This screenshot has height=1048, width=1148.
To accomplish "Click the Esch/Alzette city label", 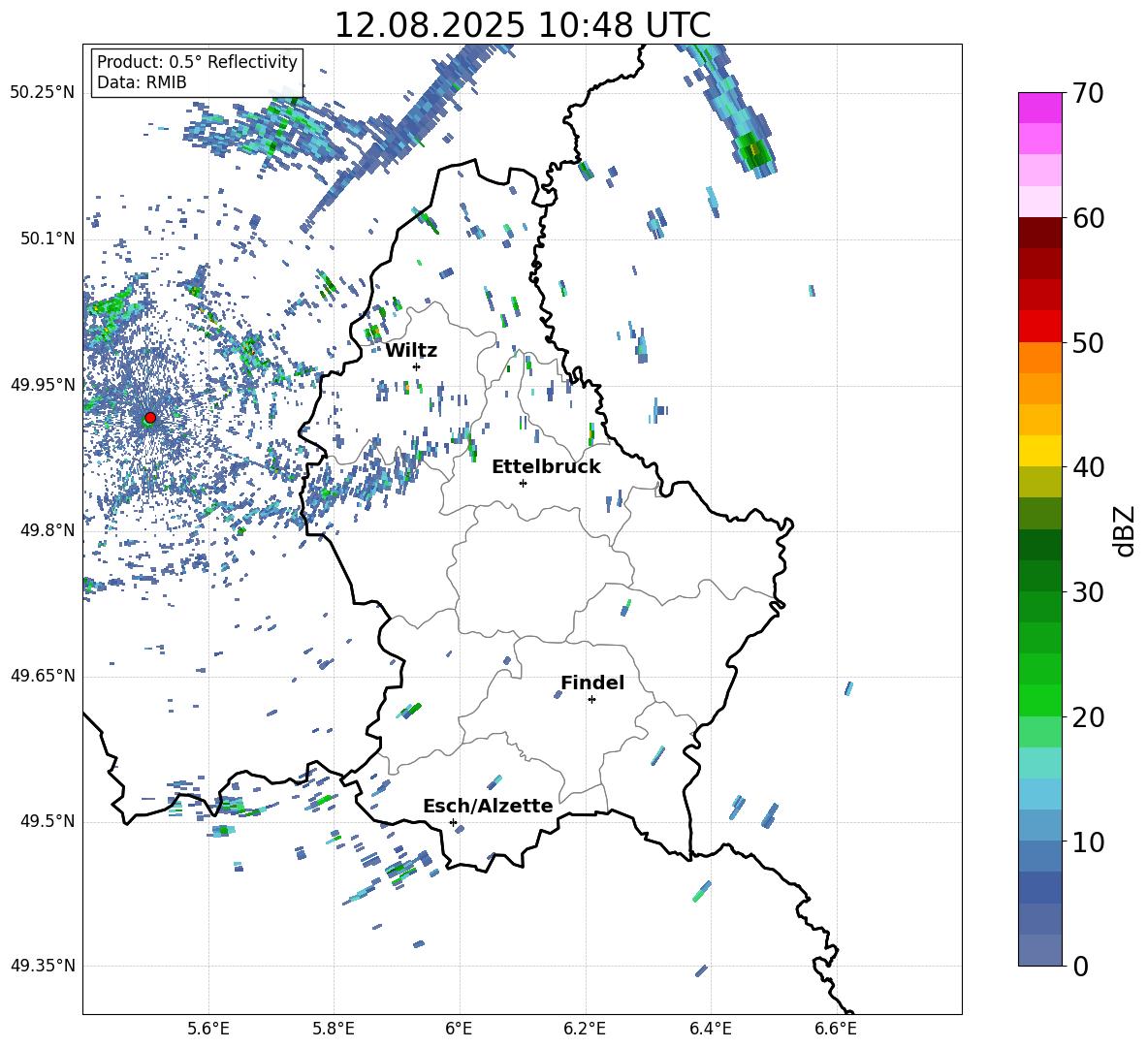I will (488, 807).
